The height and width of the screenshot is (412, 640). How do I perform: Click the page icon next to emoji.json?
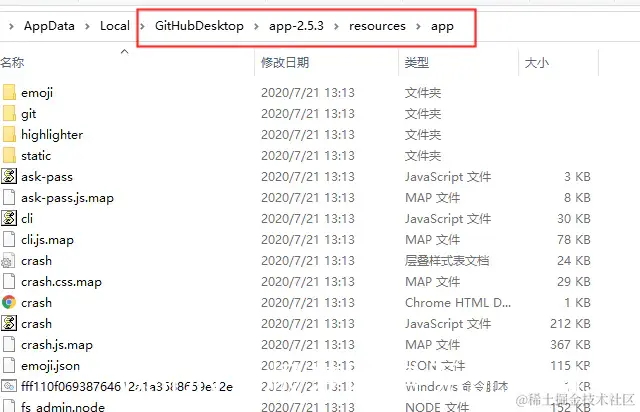pyautogui.click(x=9, y=365)
